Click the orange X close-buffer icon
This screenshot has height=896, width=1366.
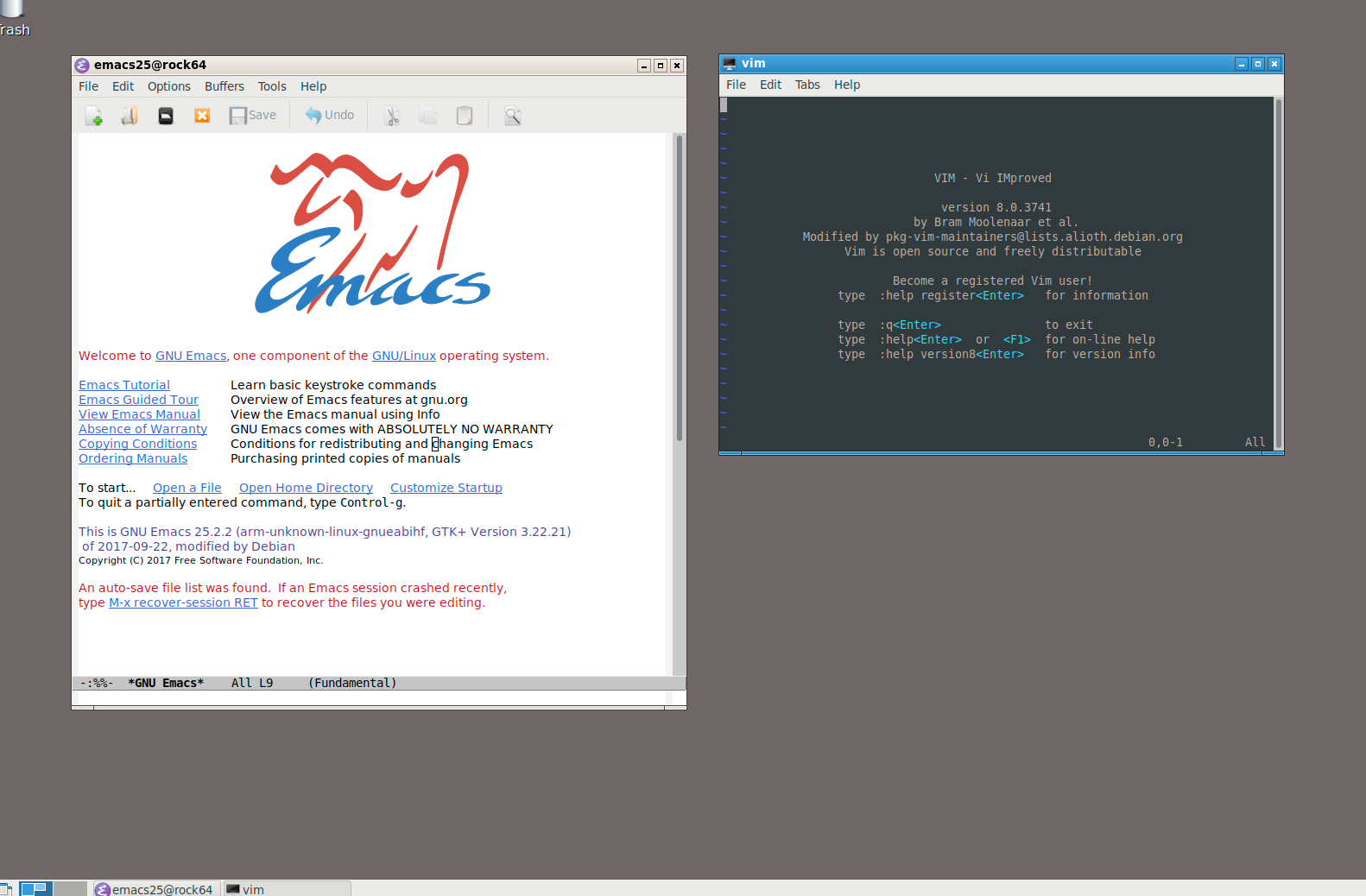pos(202,116)
